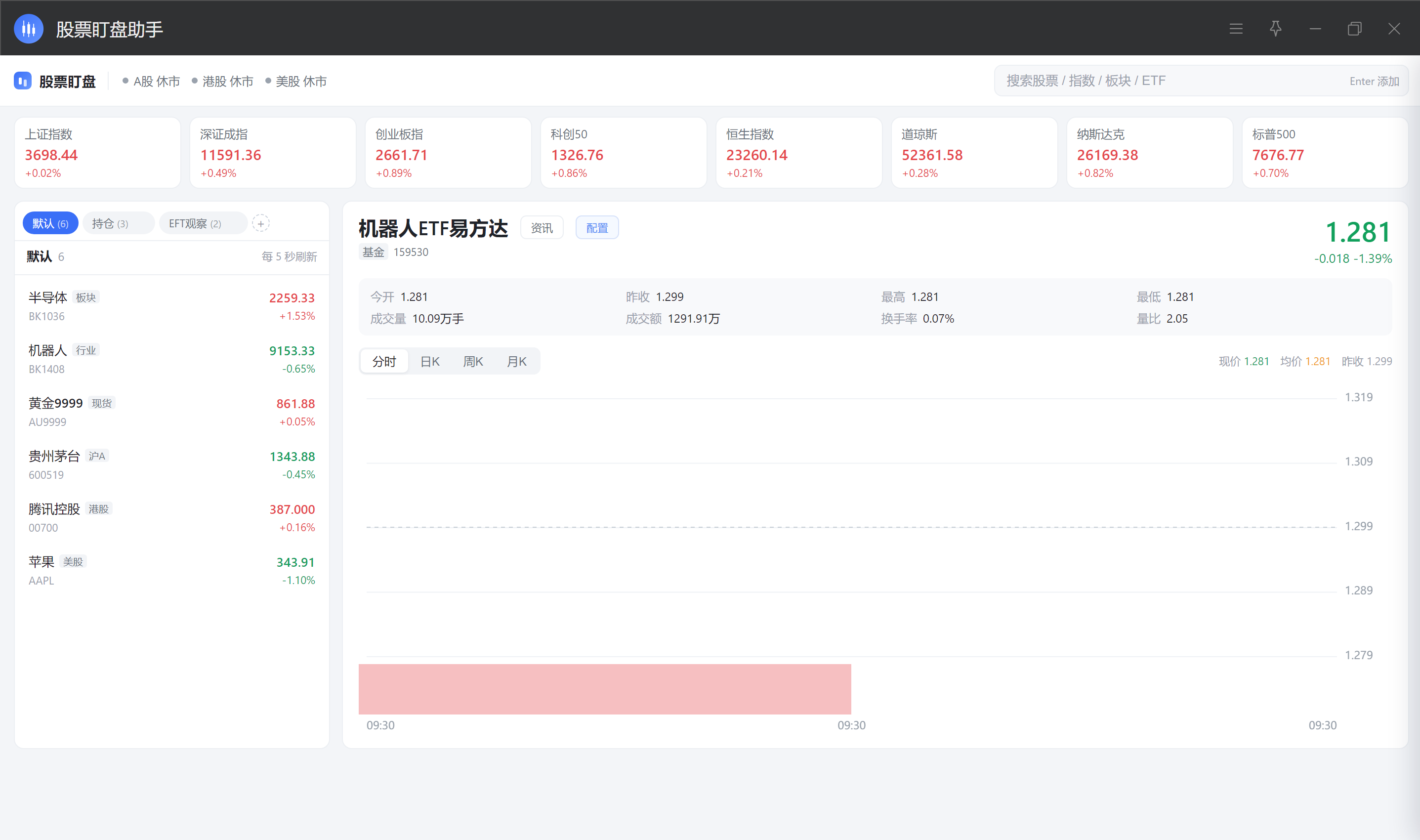Pin the window with the pushpin icon
Viewport: 1420px width, 840px height.
1275,29
